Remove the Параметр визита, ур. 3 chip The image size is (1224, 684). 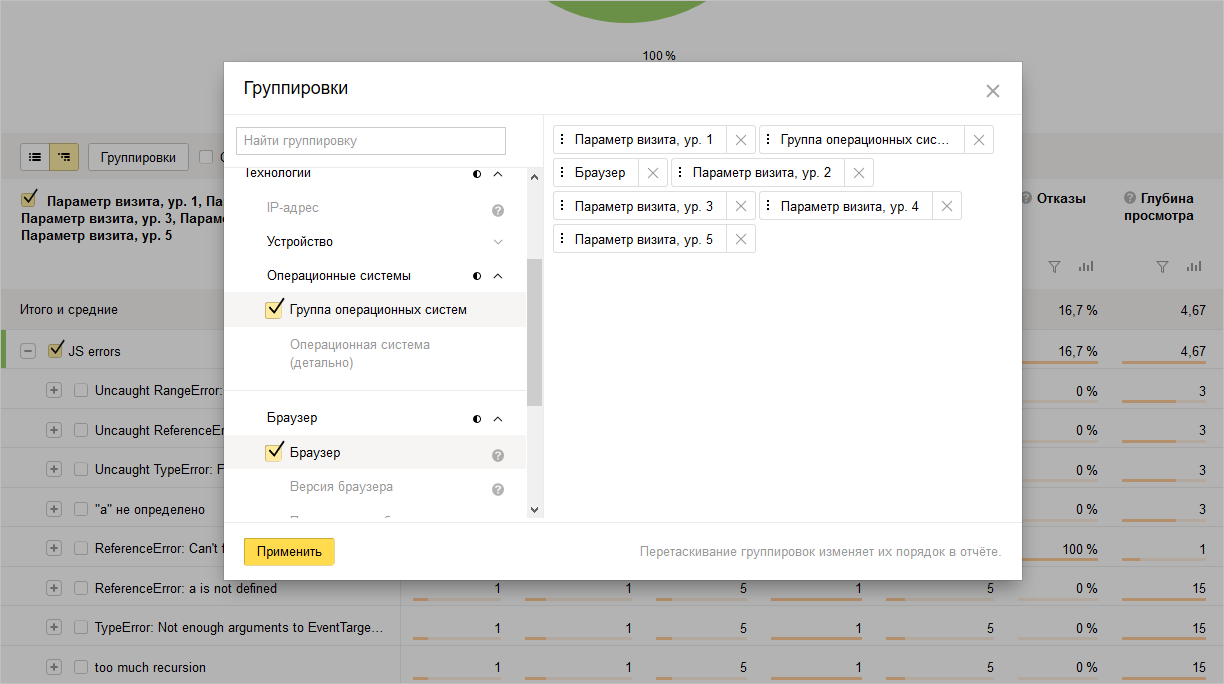[x=740, y=206]
